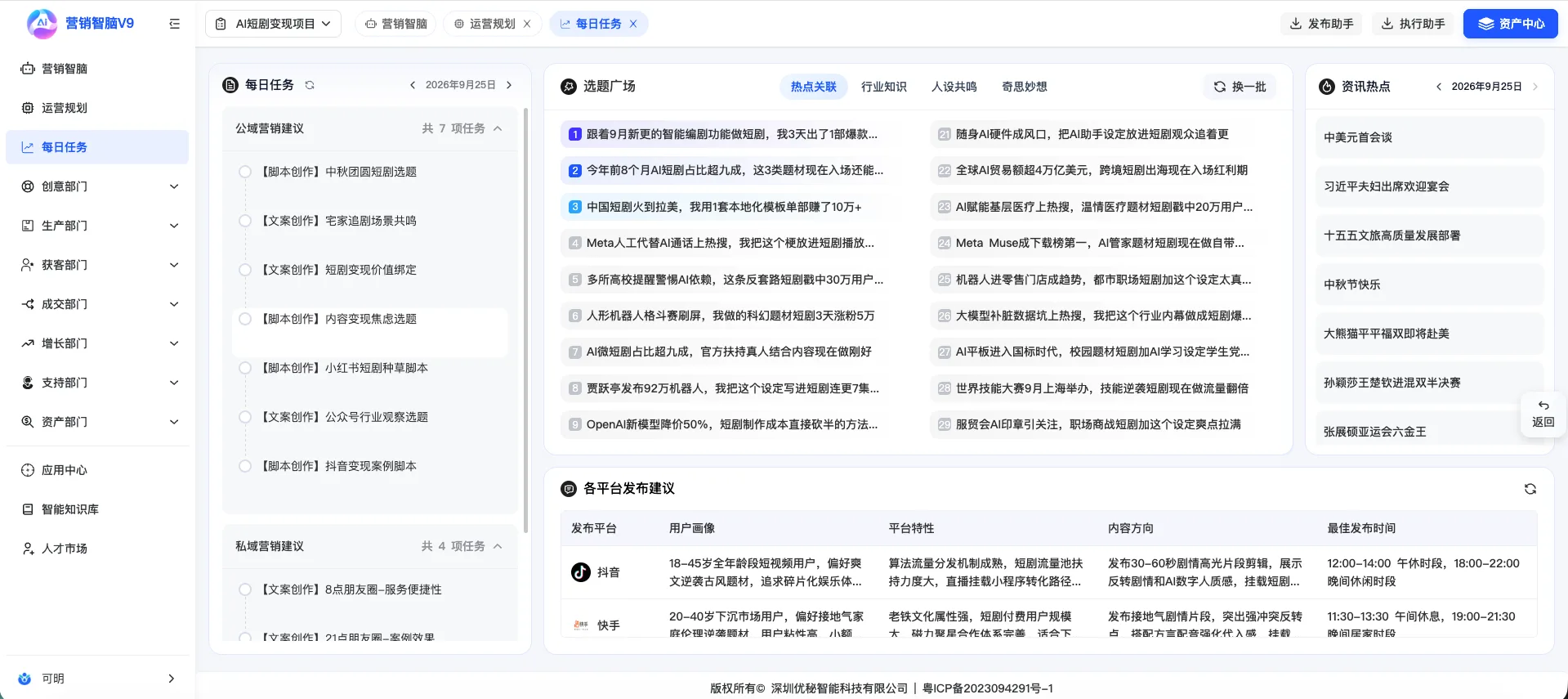This screenshot has width=1568, height=699.
Task: Expand 增长部门 submenu
Action: tap(174, 343)
